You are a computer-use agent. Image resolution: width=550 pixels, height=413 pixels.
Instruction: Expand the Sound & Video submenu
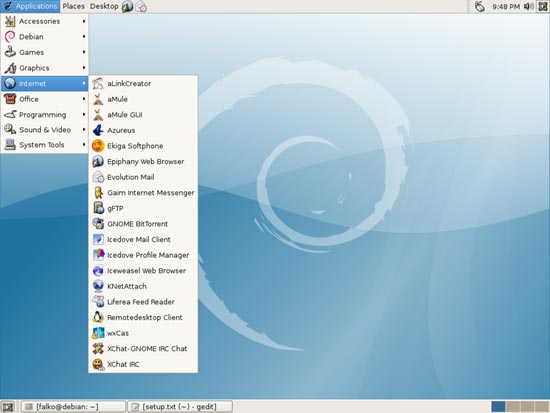(45, 130)
